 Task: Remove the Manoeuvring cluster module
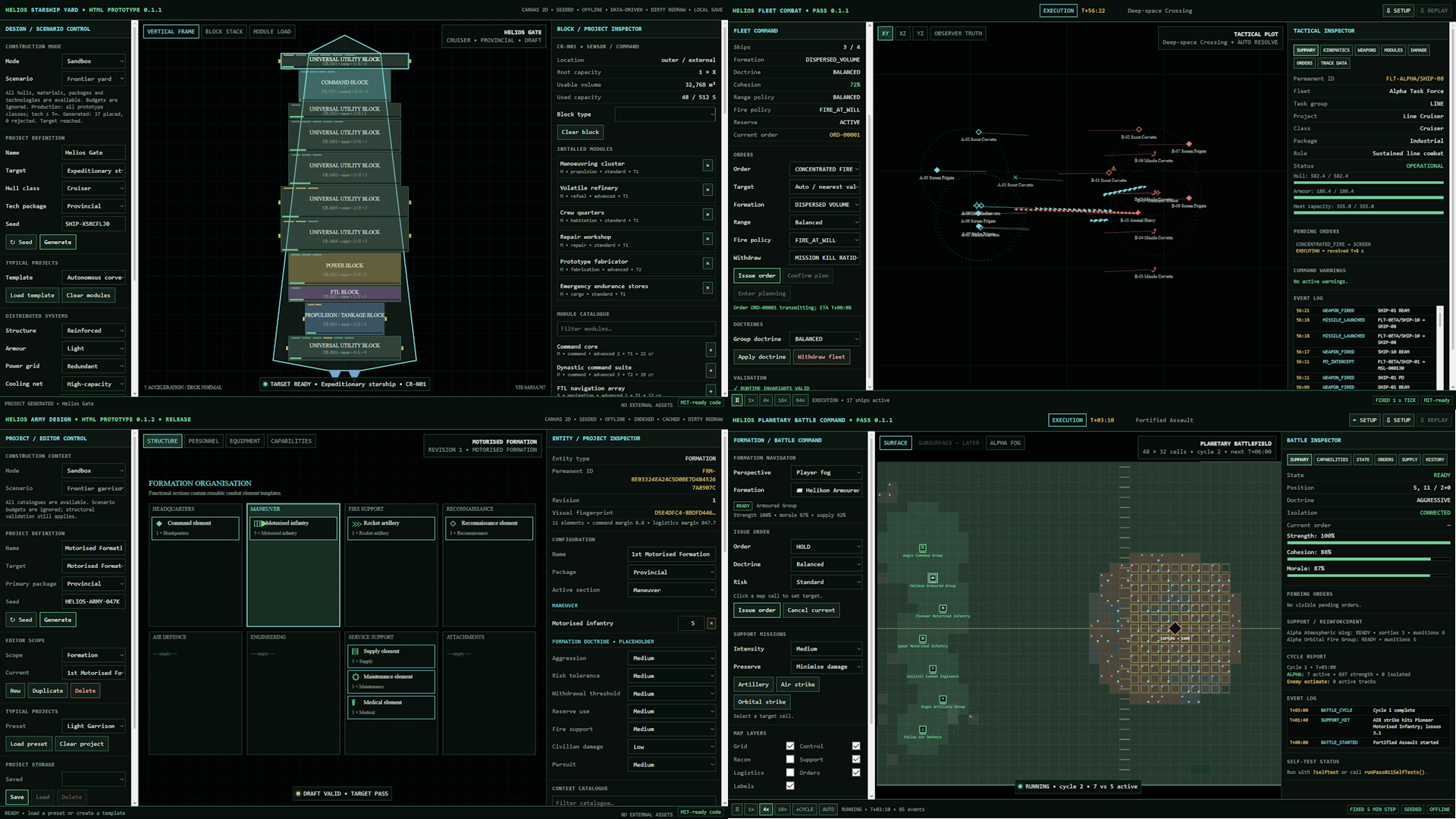tap(708, 165)
